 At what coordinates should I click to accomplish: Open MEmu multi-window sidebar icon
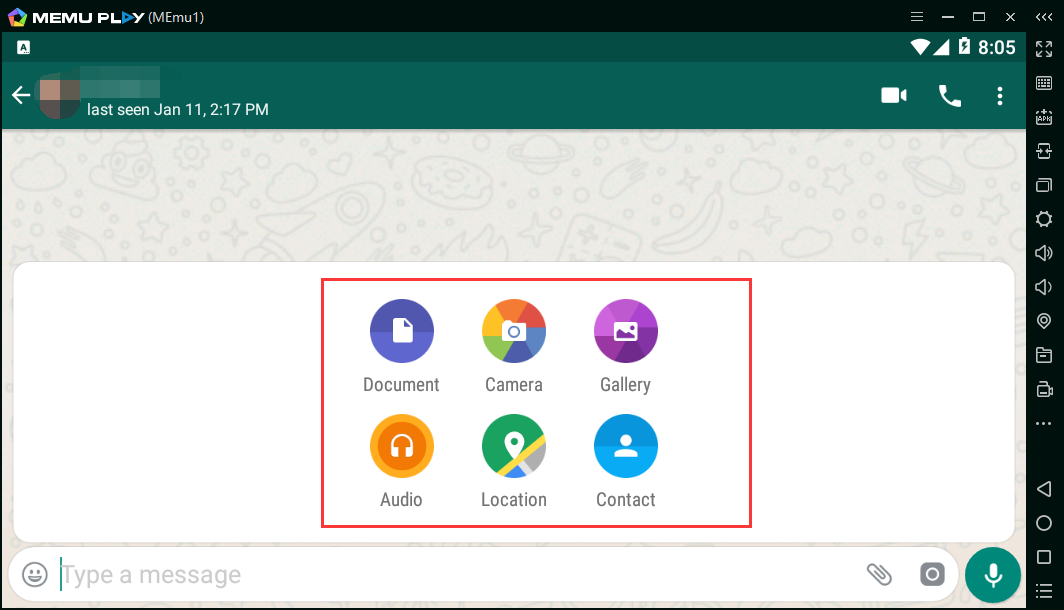[x=1044, y=185]
